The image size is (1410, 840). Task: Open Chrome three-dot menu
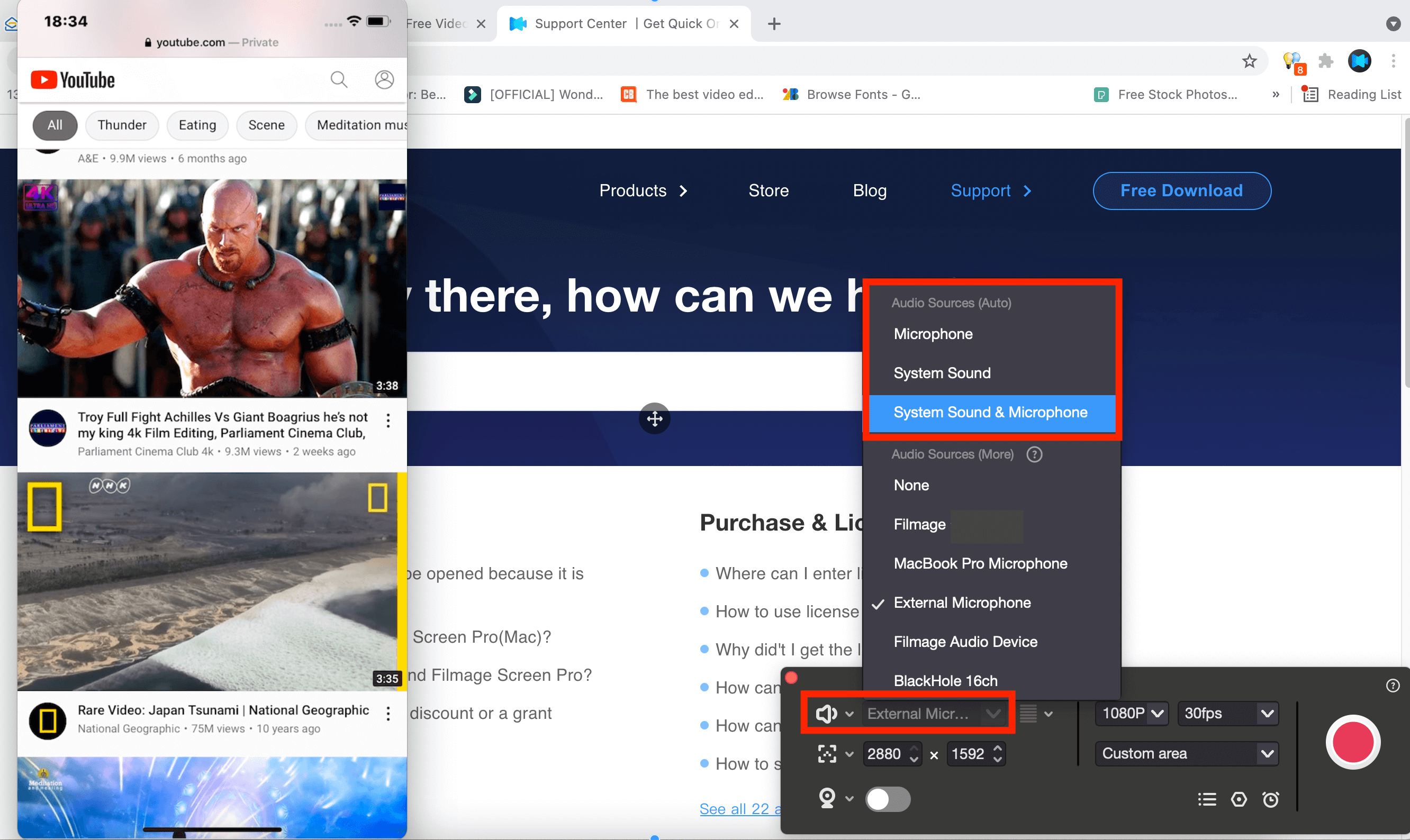tap(1393, 60)
